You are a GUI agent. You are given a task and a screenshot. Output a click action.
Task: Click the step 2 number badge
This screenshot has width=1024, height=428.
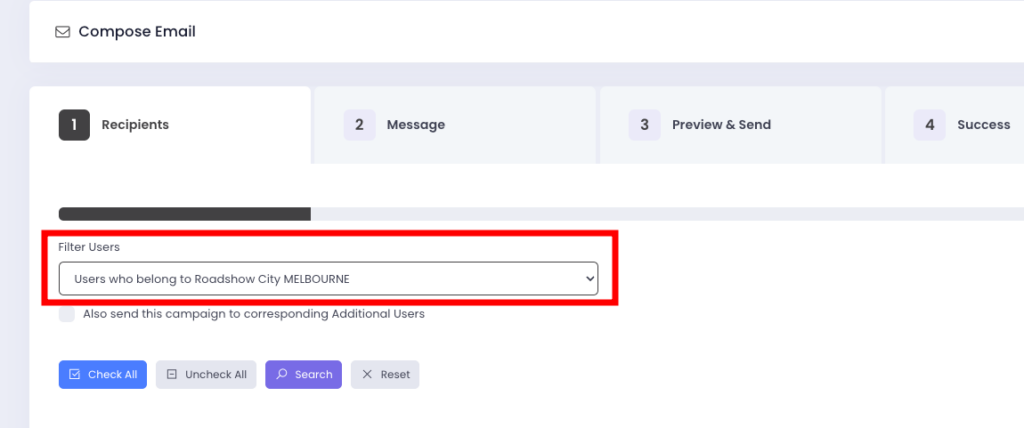360,125
